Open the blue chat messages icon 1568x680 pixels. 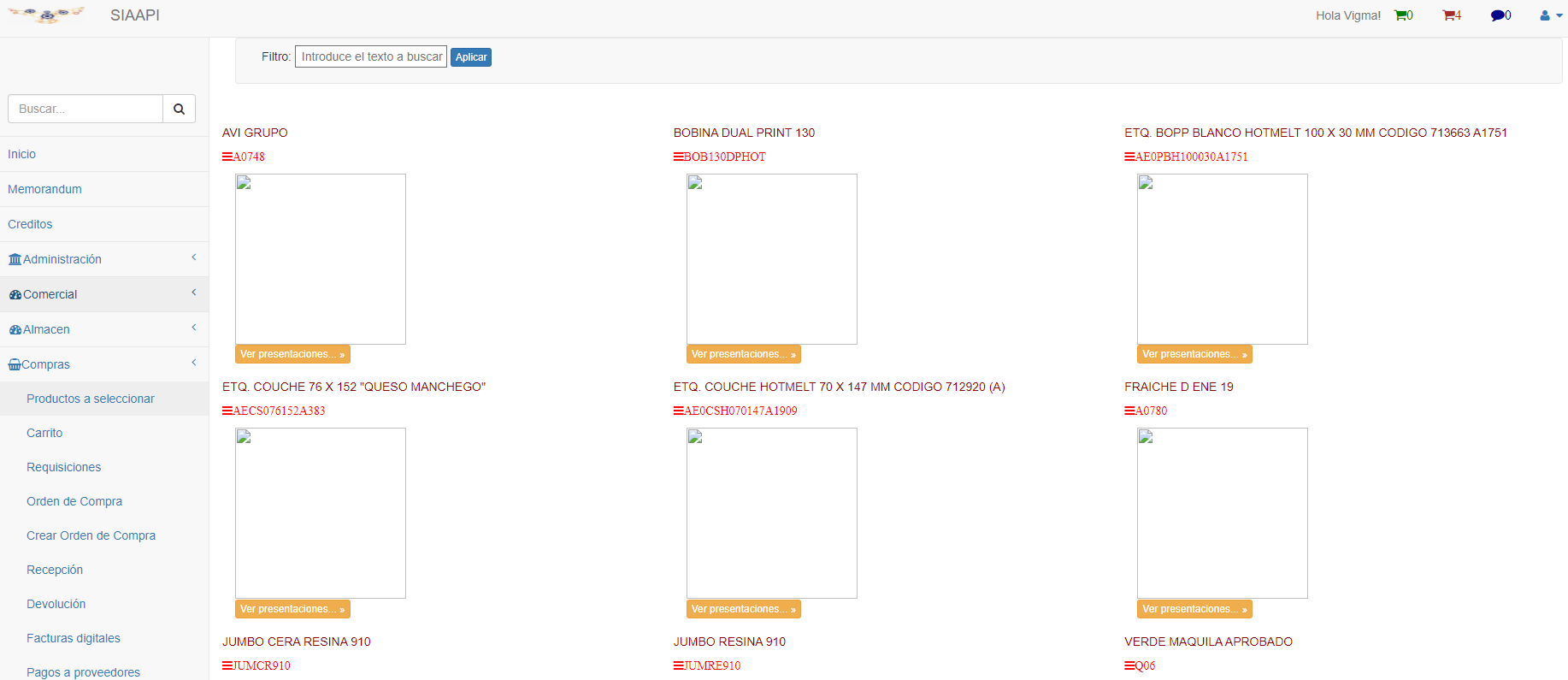1498,15
